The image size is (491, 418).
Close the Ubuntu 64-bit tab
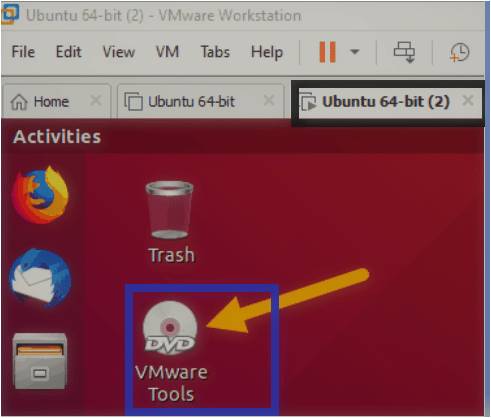click(269, 100)
